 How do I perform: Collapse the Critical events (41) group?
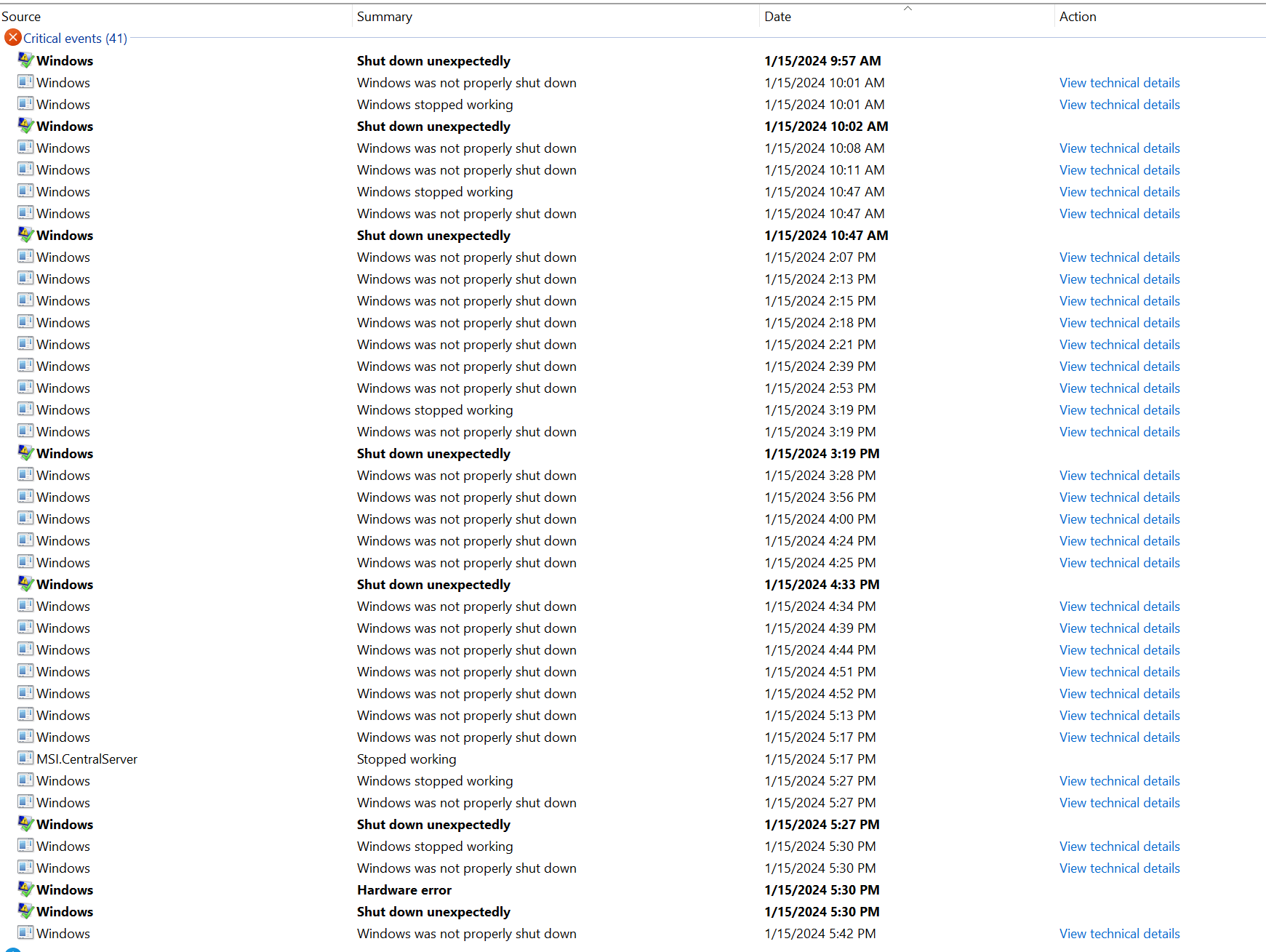point(75,39)
